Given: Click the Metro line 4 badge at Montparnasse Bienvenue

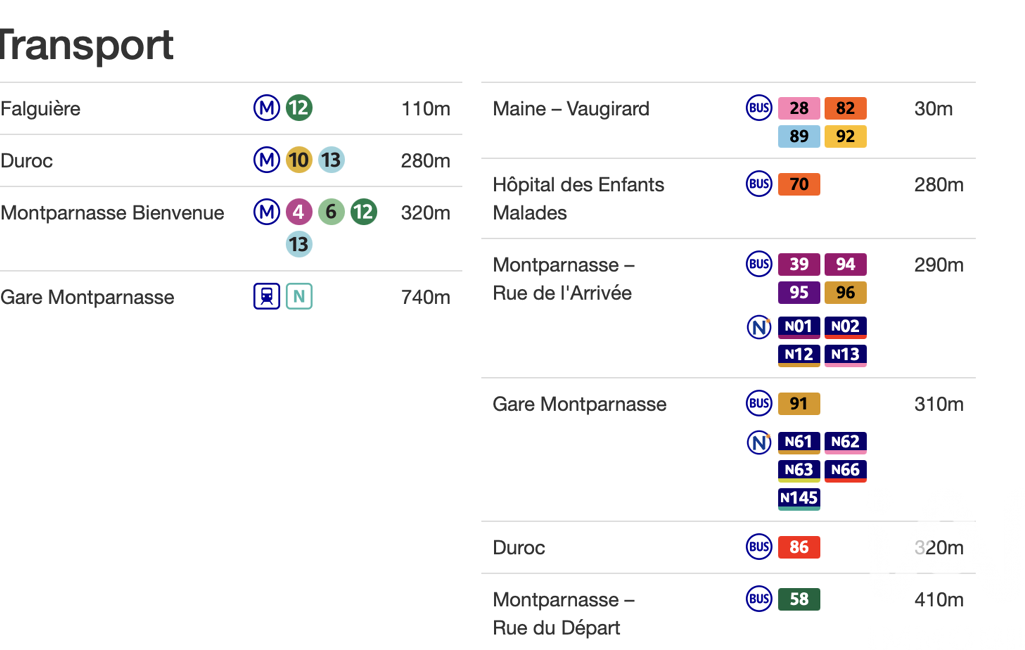Looking at the screenshot, I should [299, 212].
